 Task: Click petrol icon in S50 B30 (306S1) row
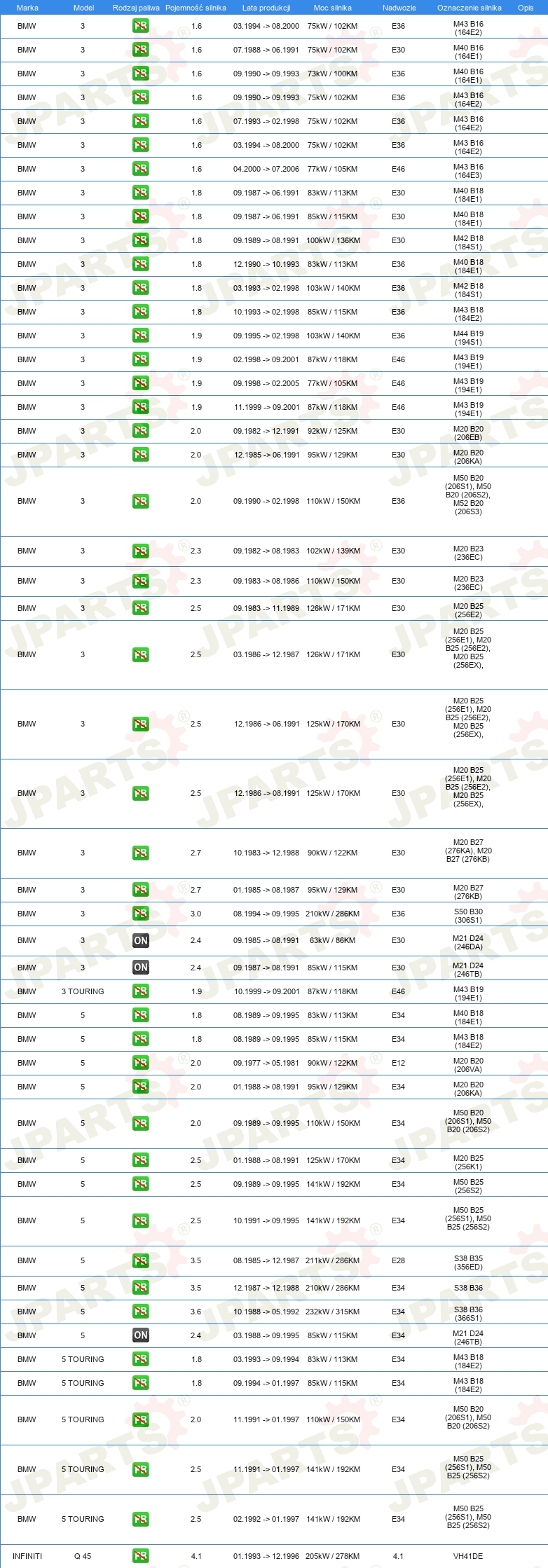[x=140, y=914]
